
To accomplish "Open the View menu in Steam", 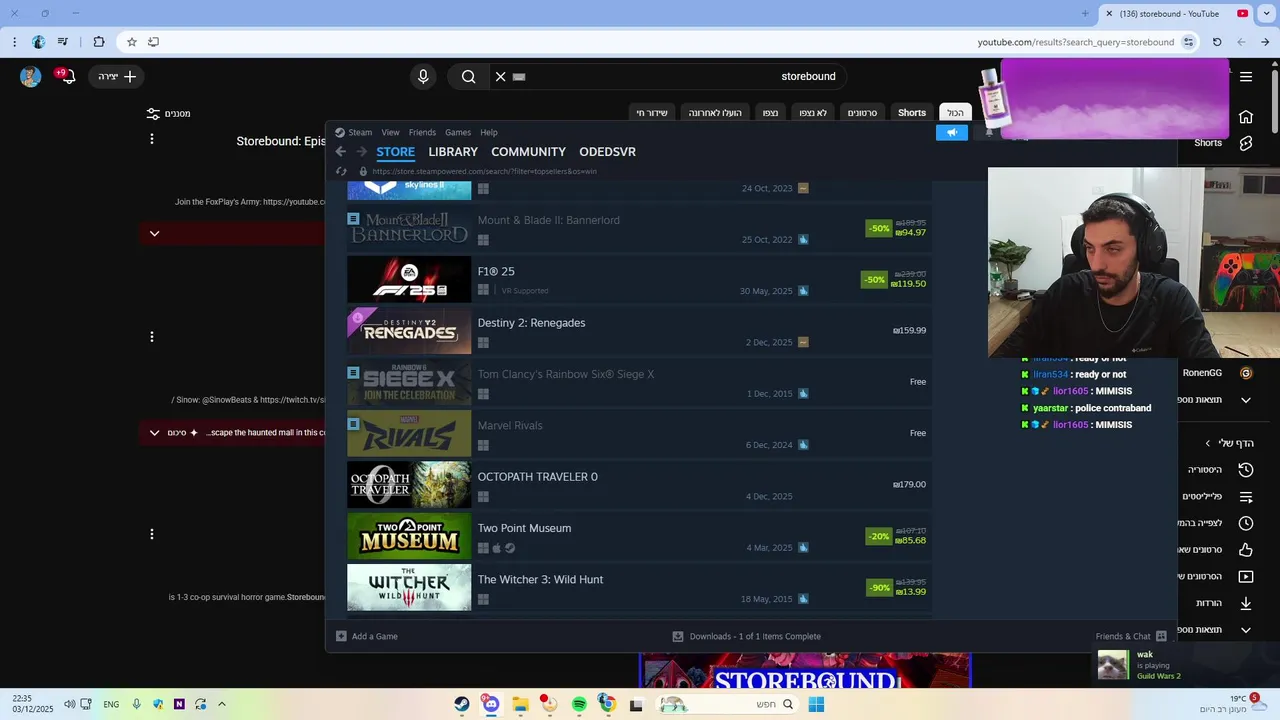I will click(390, 132).
